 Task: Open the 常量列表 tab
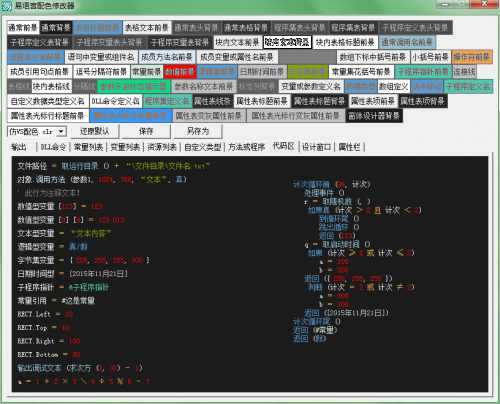click(x=88, y=147)
